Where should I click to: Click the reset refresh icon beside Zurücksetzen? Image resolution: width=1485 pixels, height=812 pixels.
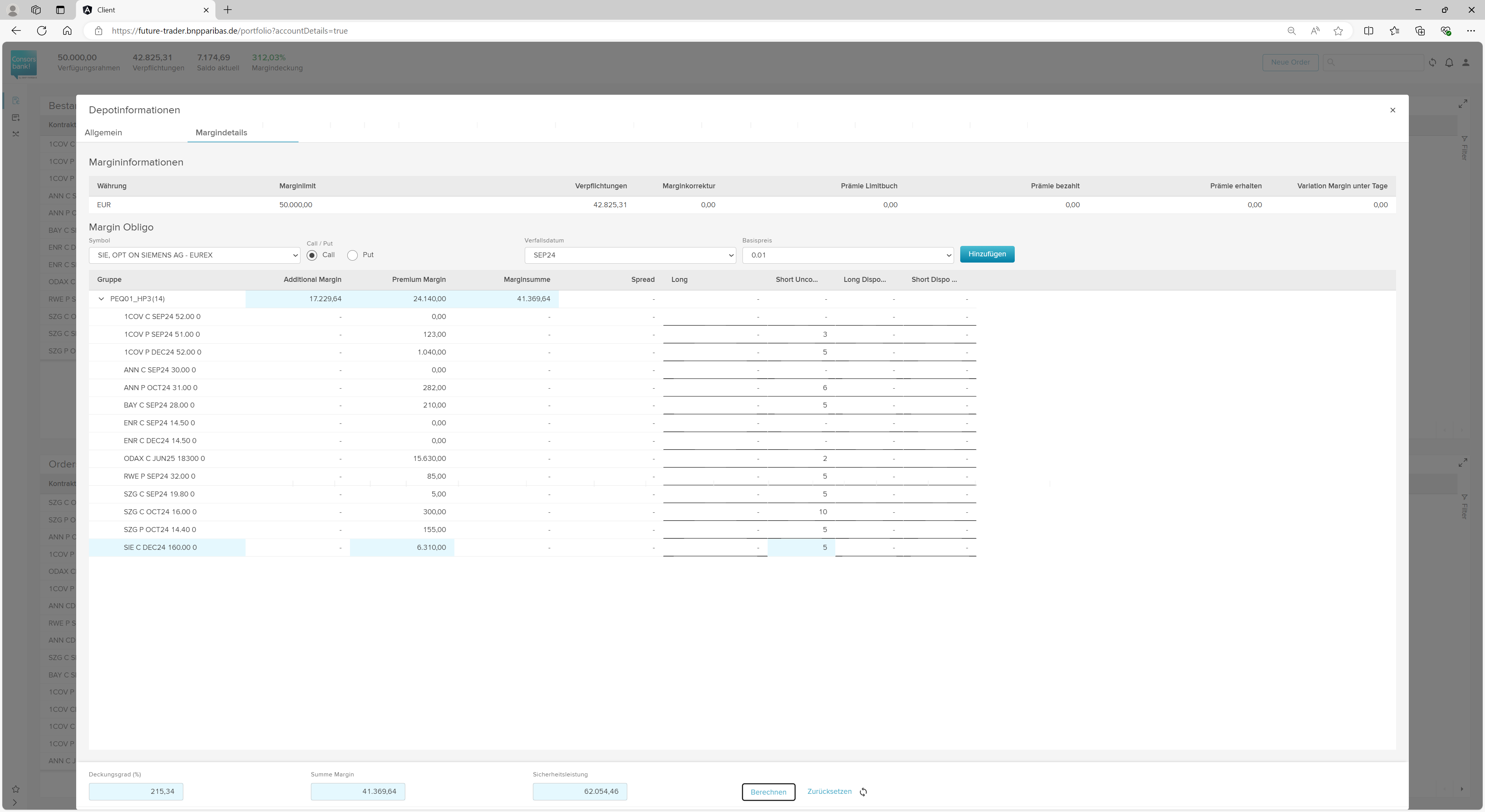(x=863, y=792)
